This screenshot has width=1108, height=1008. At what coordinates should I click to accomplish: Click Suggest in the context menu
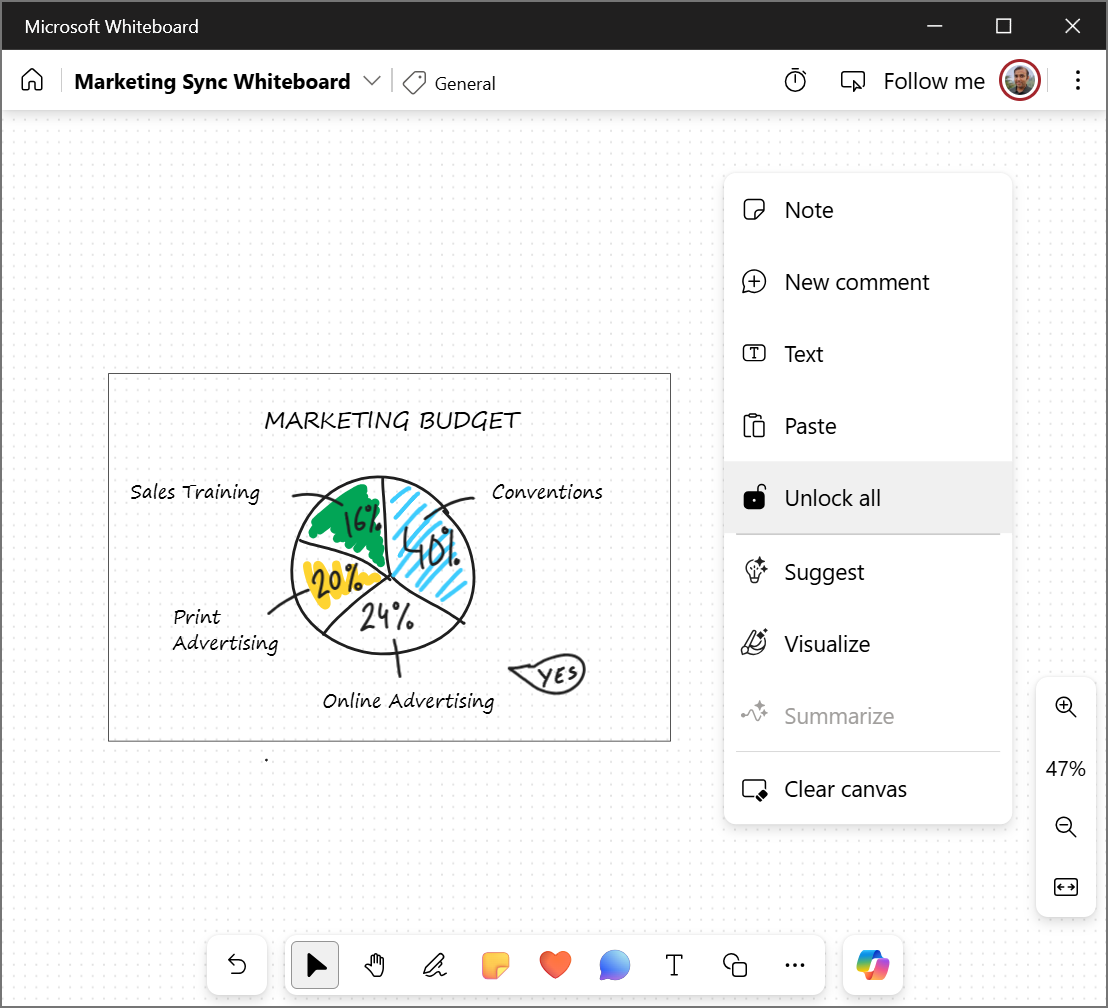[822, 571]
